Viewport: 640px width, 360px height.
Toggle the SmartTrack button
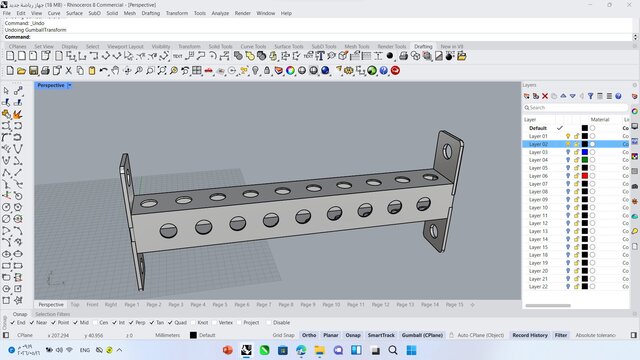tap(381, 335)
